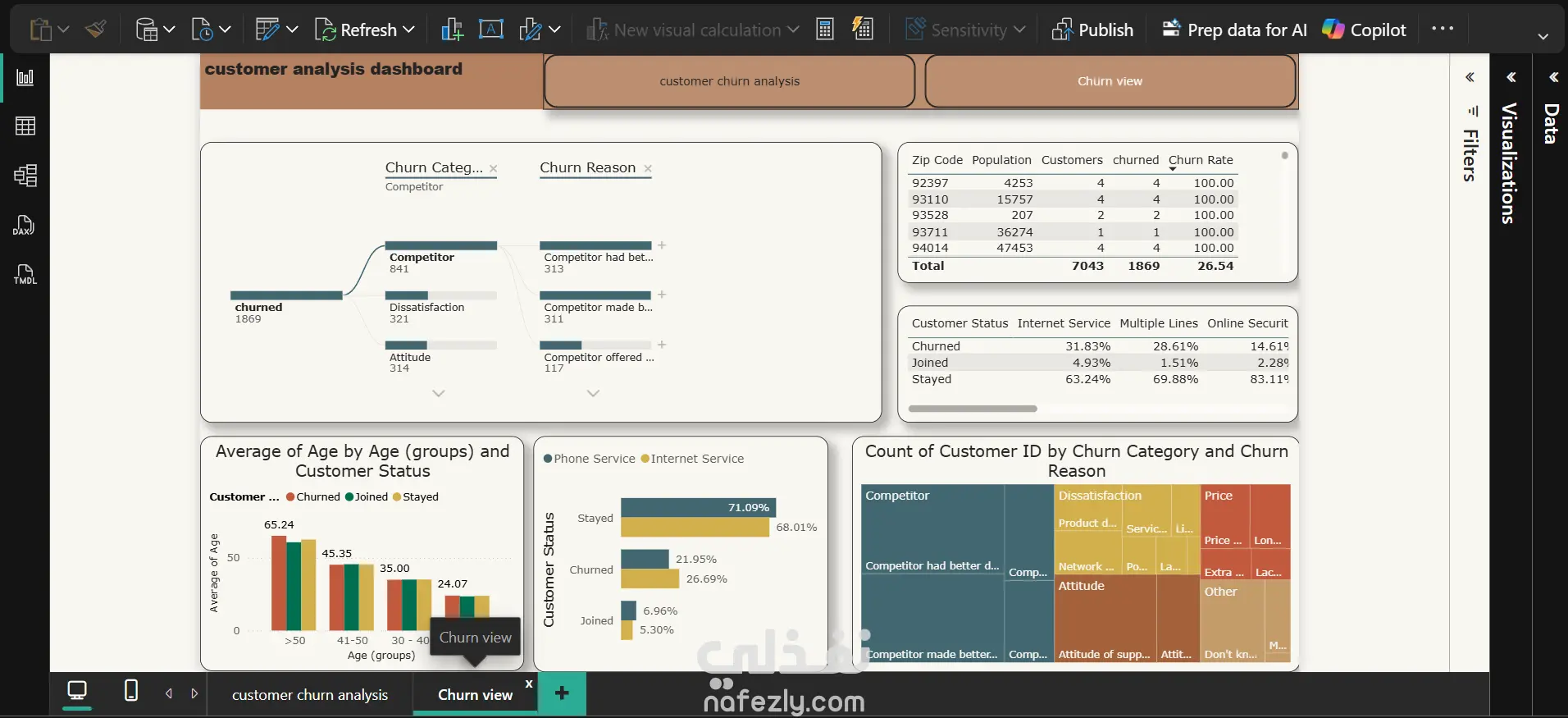Open the Model view icon
This screenshot has height=718, width=1568.
(25, 176)
